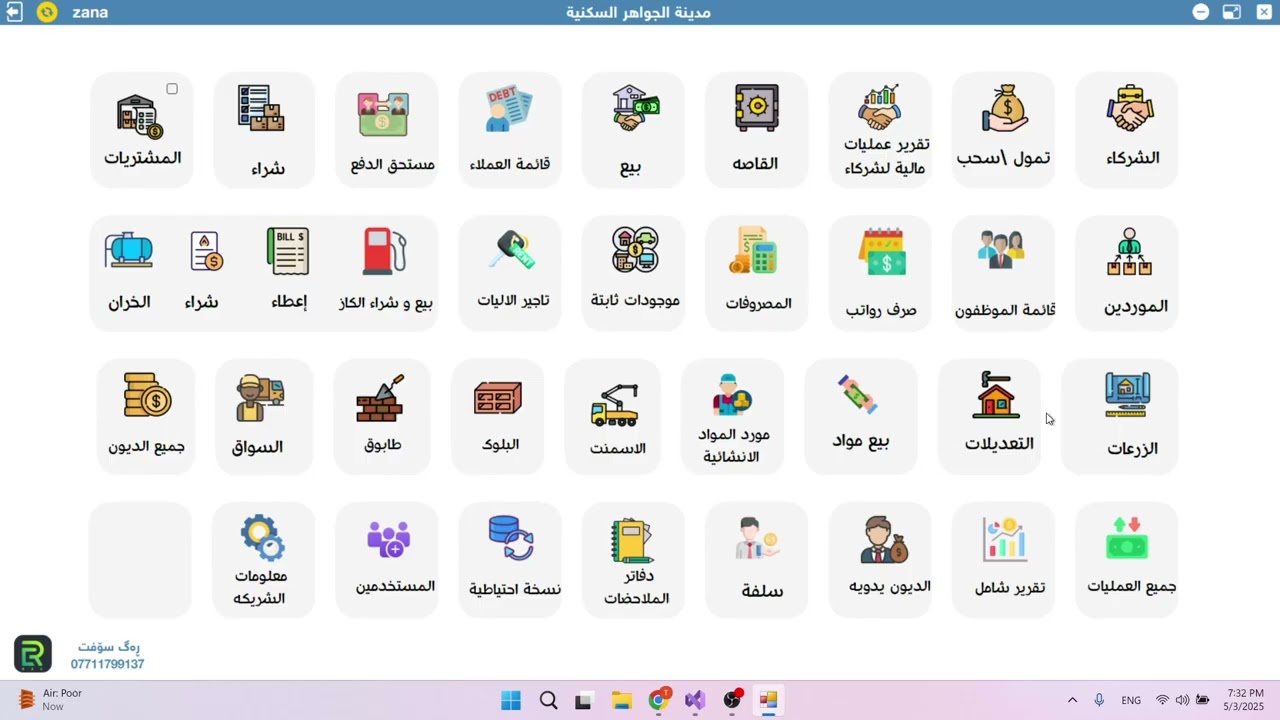Screen dimensions: 1280x720
Task: Open التعديلات house renovation icon
Action: 996,395
